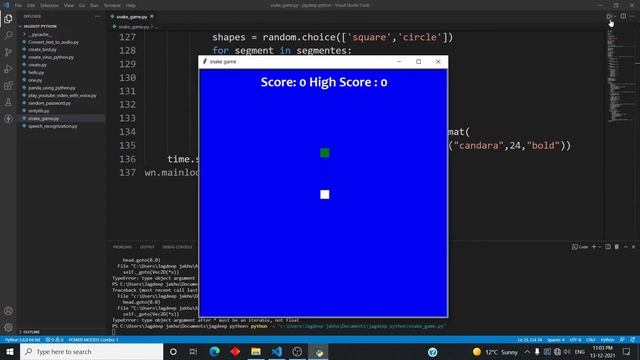Open the Run and Debug view
Viewport: 640px width, 360px height.
coord(8,69)
